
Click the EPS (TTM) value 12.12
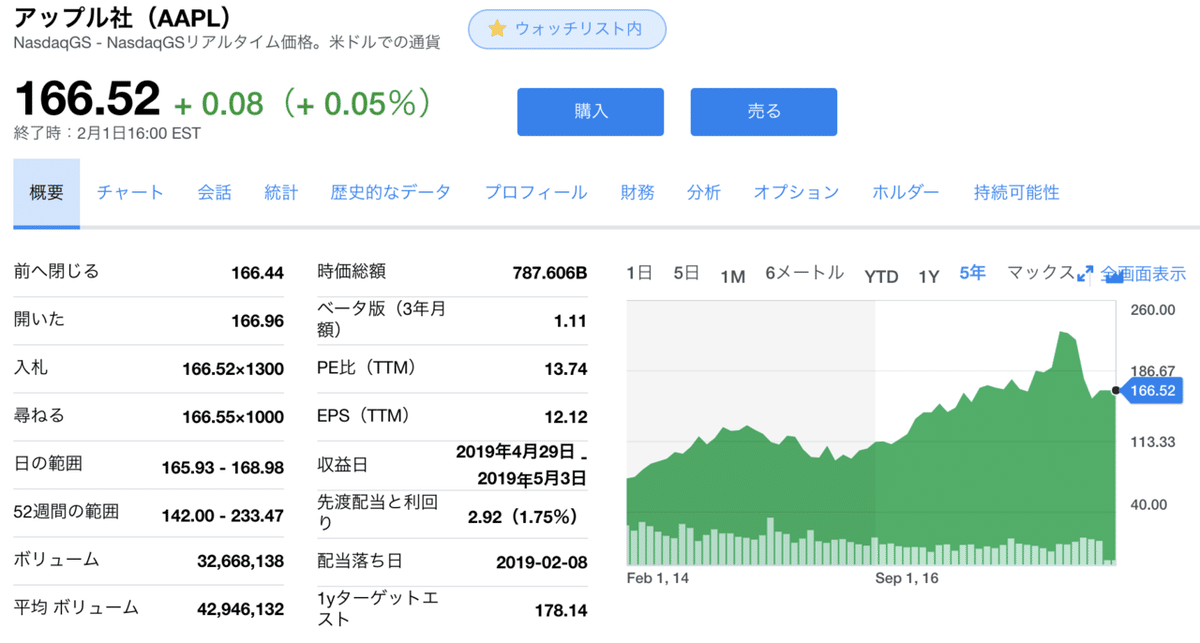pyautogui.click(x=564, y=417)
